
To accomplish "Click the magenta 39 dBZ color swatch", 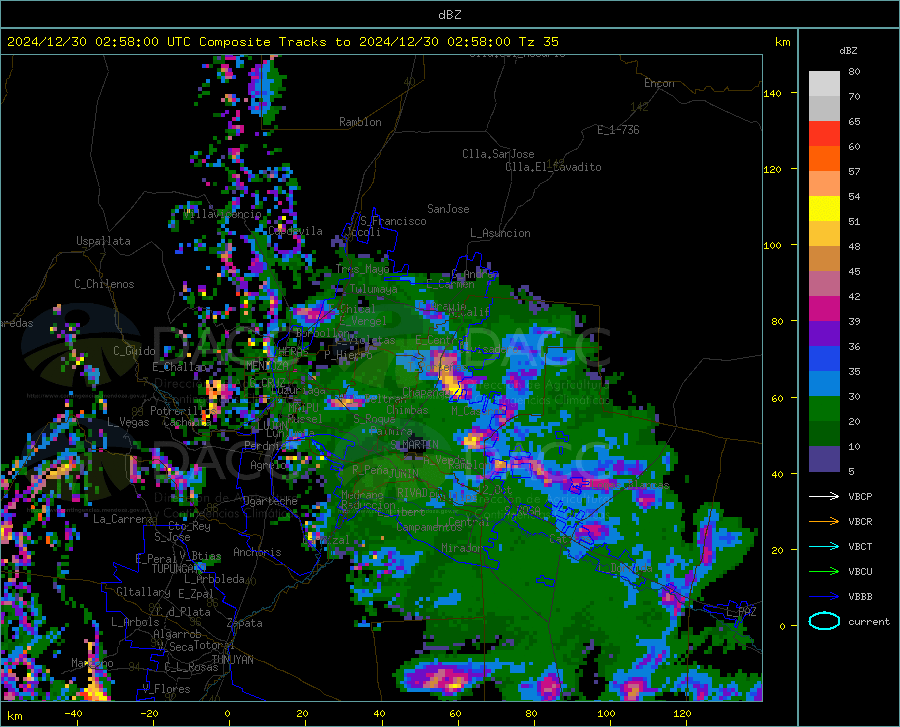I will [824, 309].
